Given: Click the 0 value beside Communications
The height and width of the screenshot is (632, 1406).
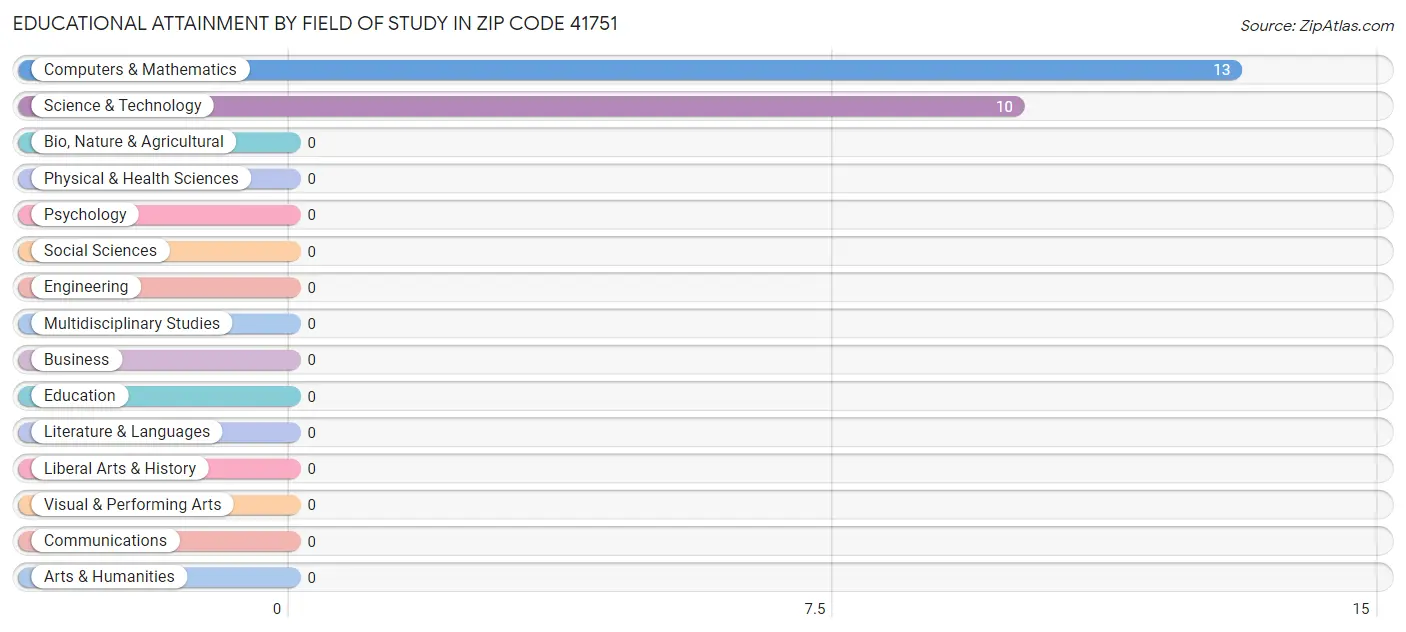Looking at the screenshot, I should tap(312, 542).
